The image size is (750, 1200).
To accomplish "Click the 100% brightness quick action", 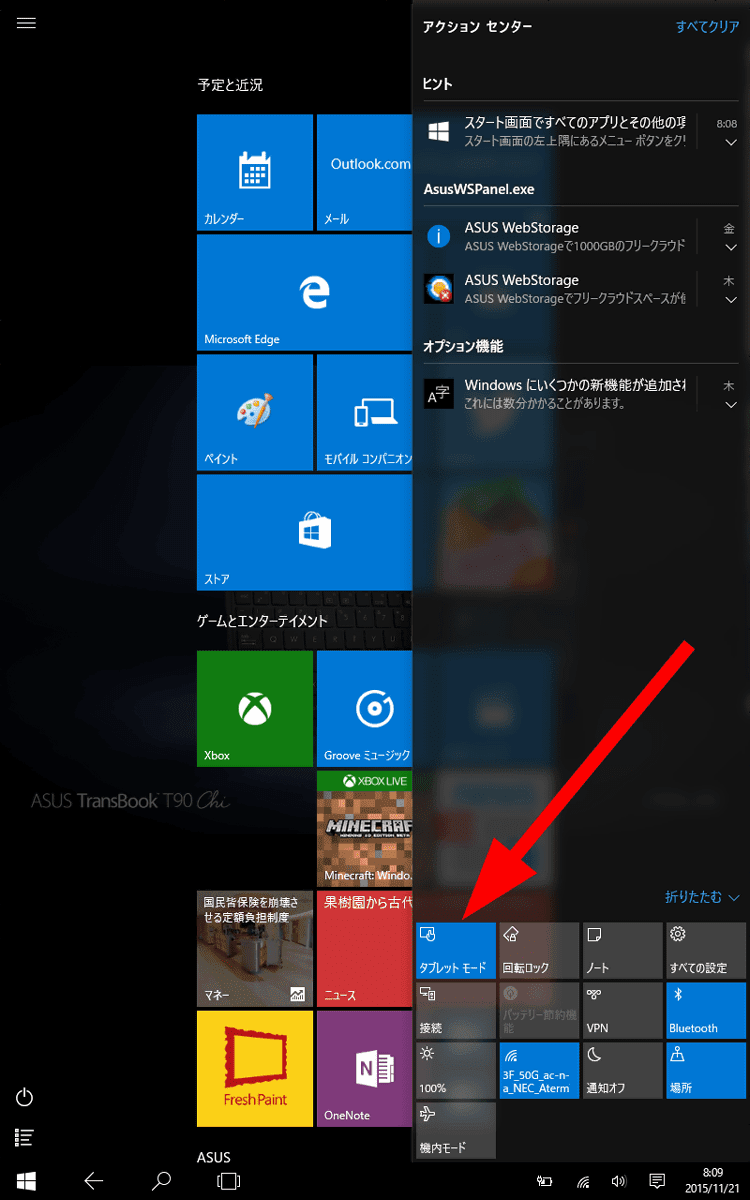I will [456, 1070].
